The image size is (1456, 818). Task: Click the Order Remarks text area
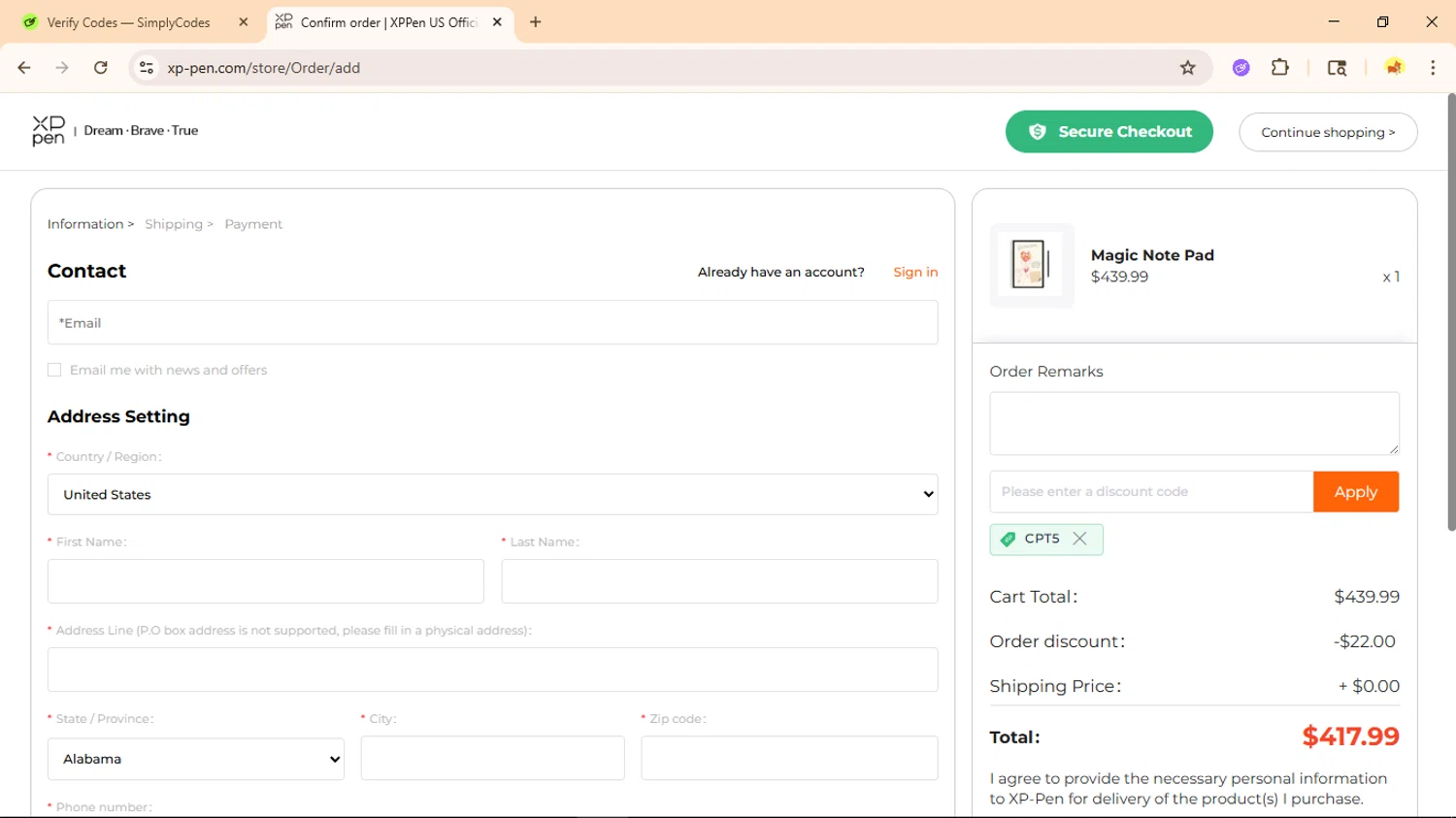coord(1194,423)
